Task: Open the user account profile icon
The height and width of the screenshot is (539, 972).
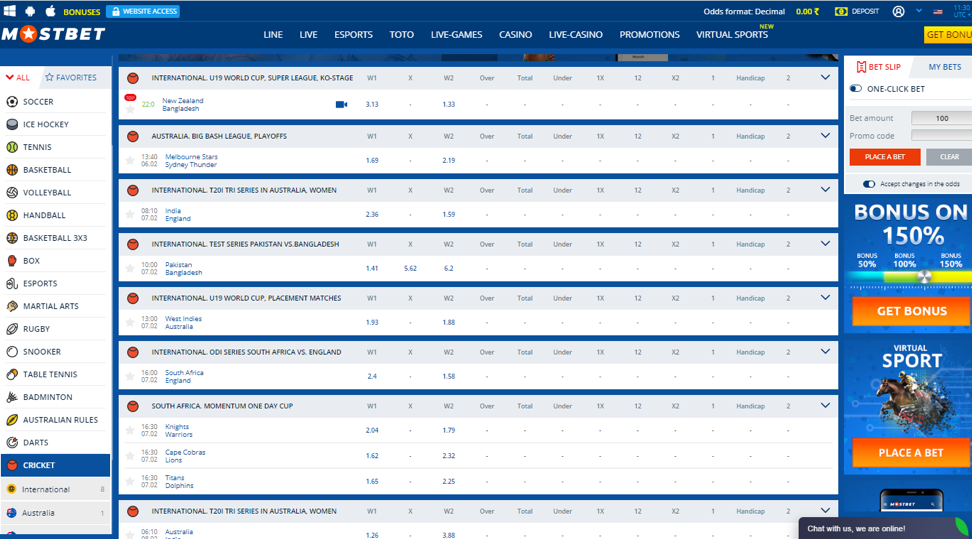Action: click(898, 11)
